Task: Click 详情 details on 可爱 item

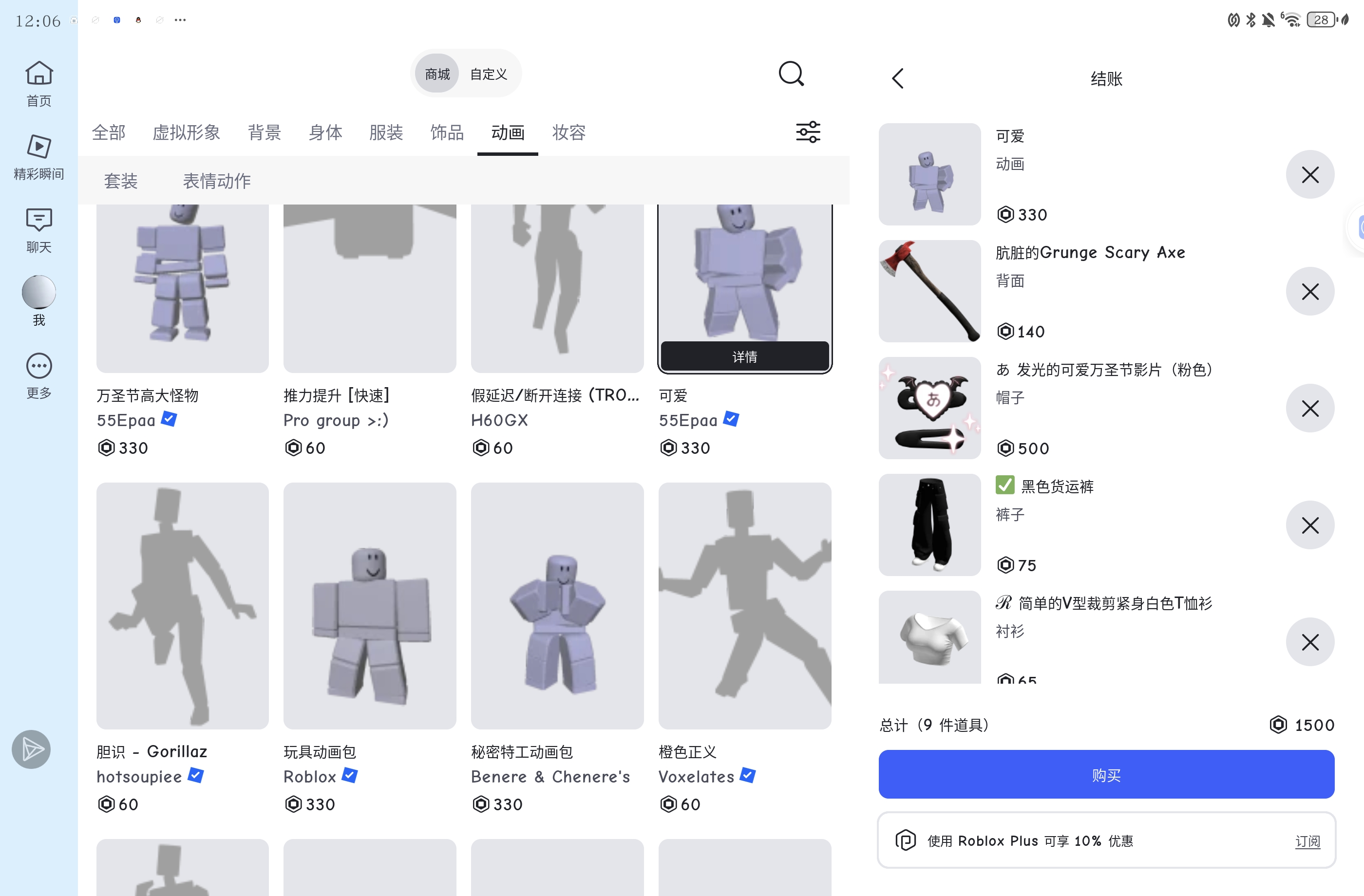Action: pos(744,356)
